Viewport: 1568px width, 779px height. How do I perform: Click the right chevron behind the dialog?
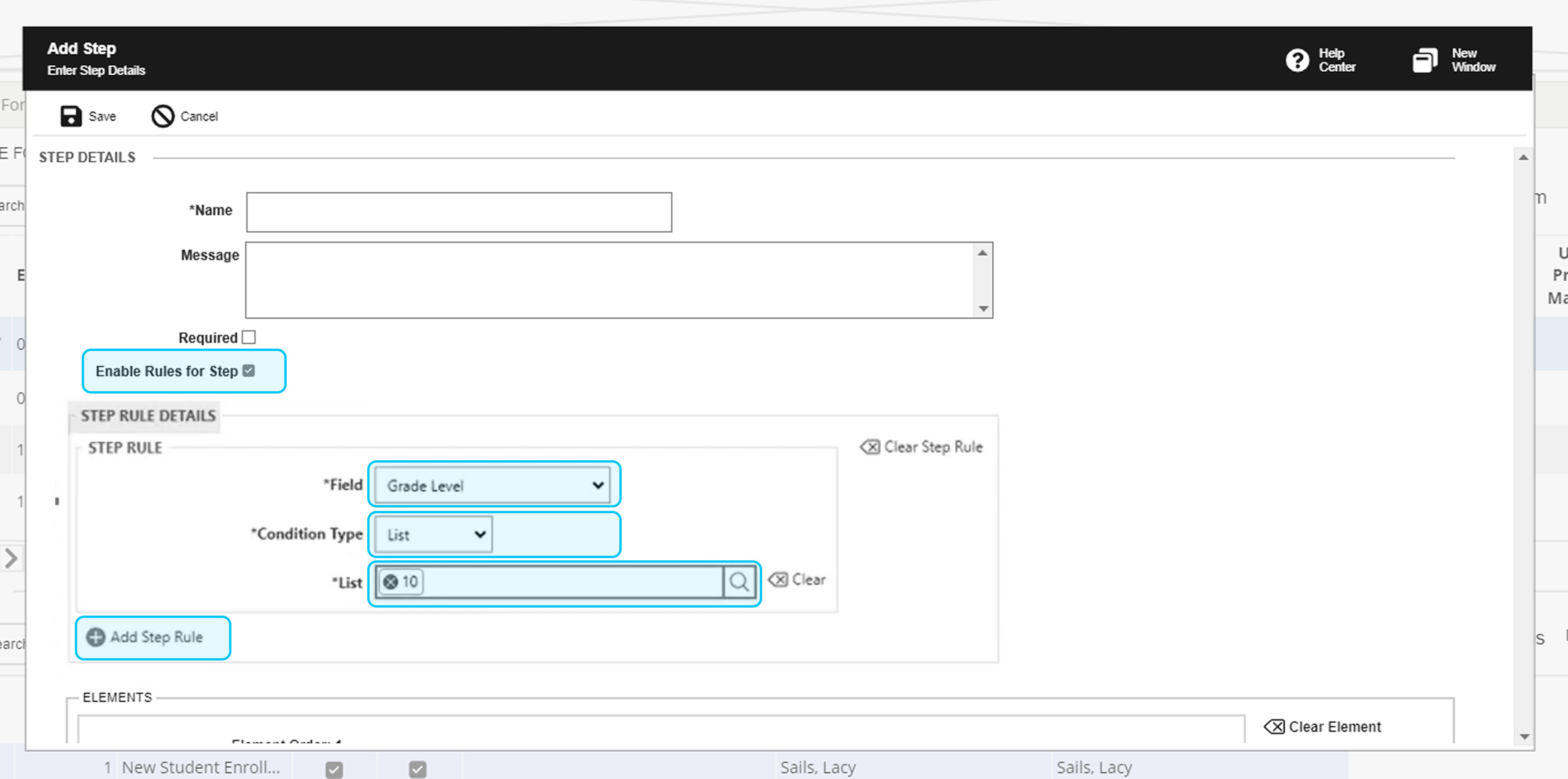[x=11, y=558]
